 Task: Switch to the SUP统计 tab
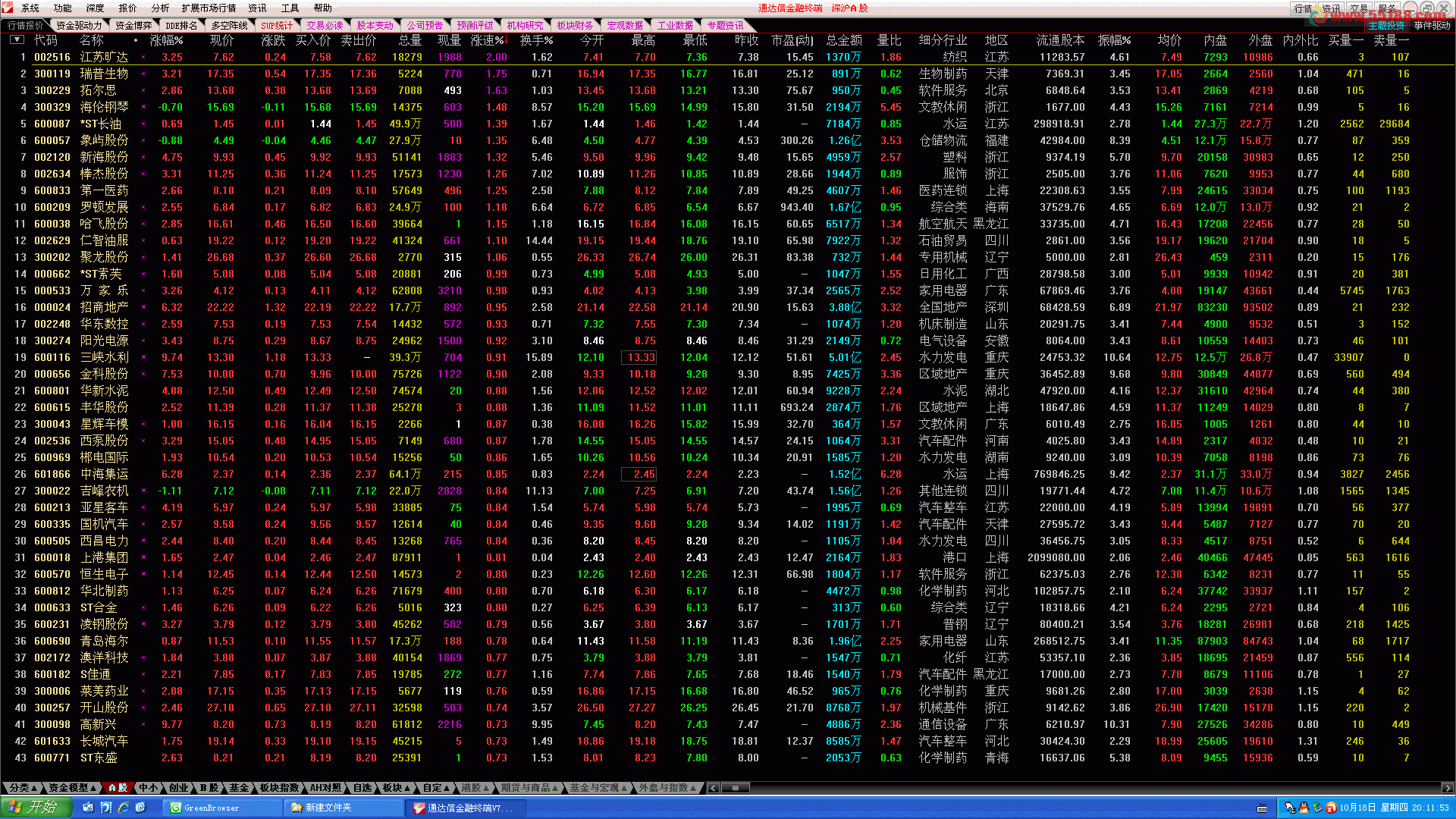(277, 26)
